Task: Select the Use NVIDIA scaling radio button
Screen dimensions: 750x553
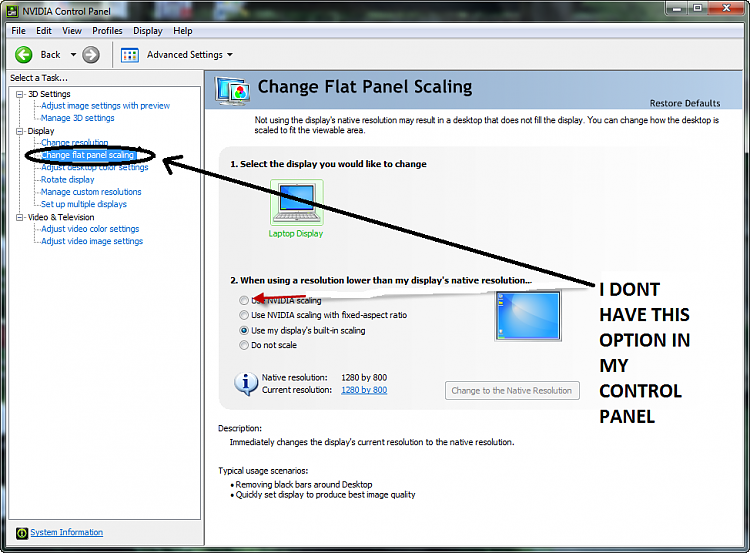Action: [244, 300]
